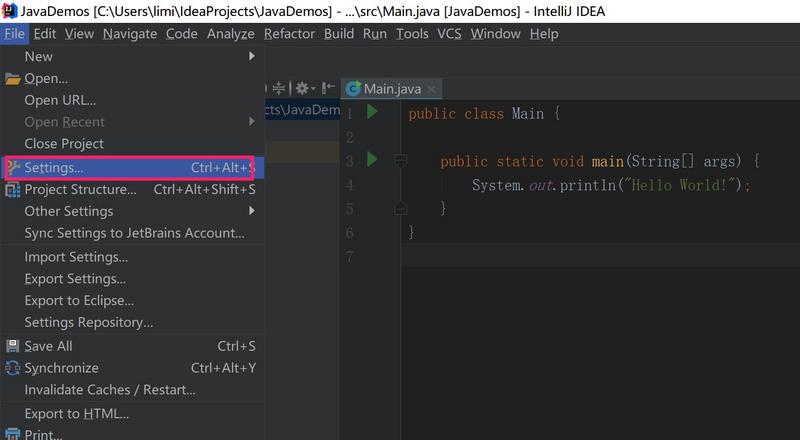Screen dimensions: 800x440
Task: Click the Print icon
Action: pyautogui.click(x=13, y=434)
